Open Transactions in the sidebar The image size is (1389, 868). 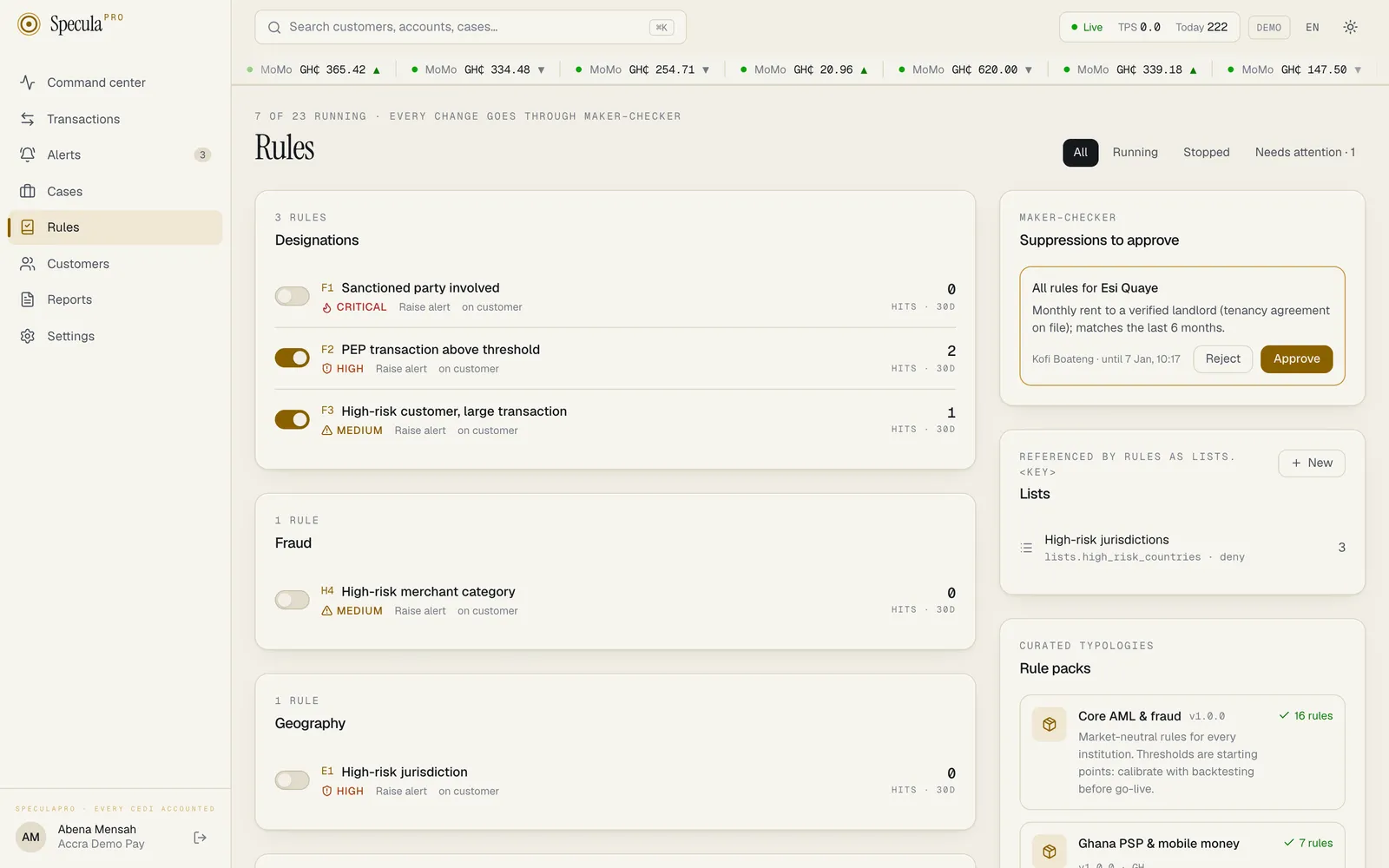(115, 119)
